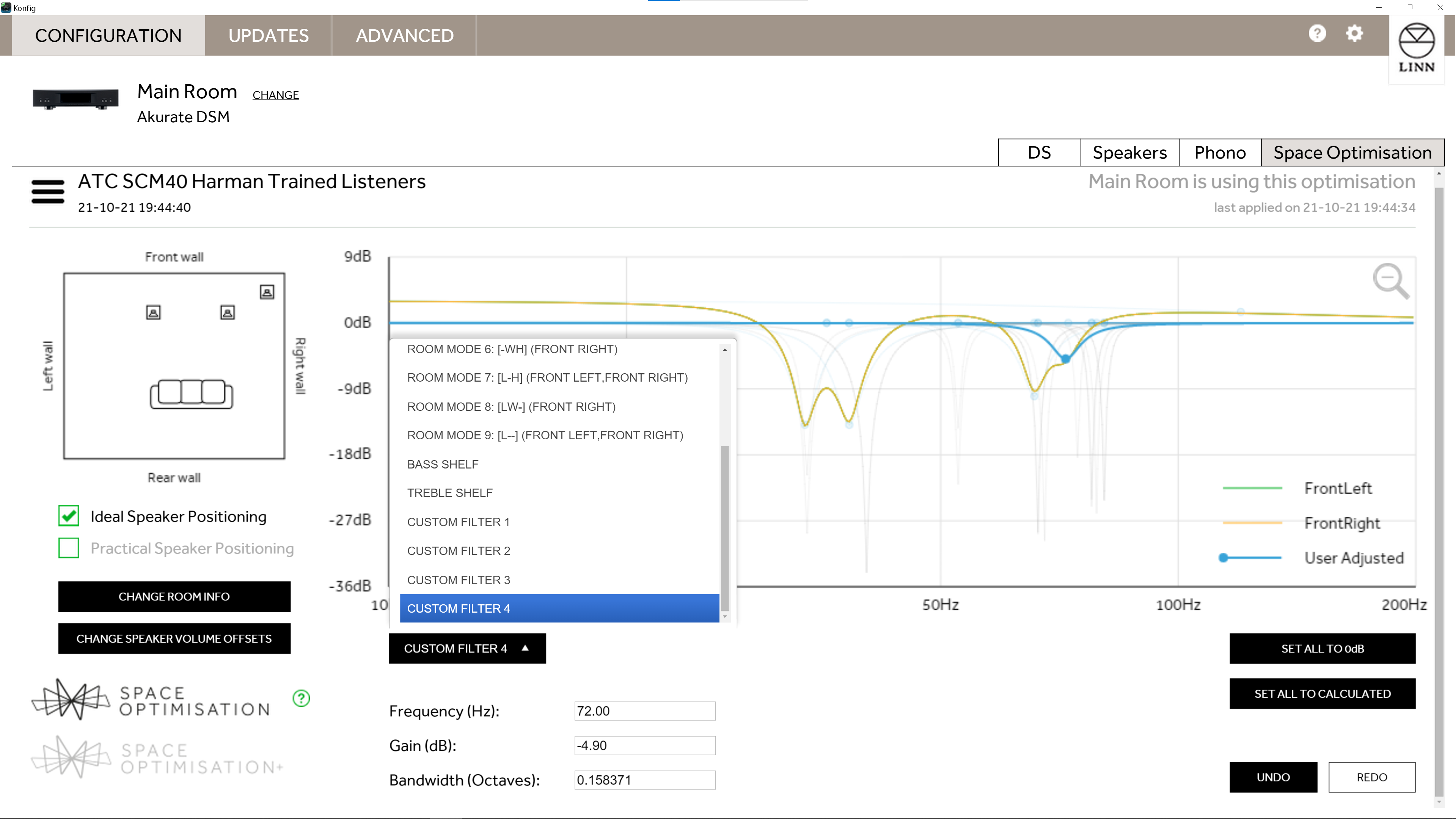The image size is (1456, 819).
Task: Click FrontRight legend entry
Action: [1301, 523]
